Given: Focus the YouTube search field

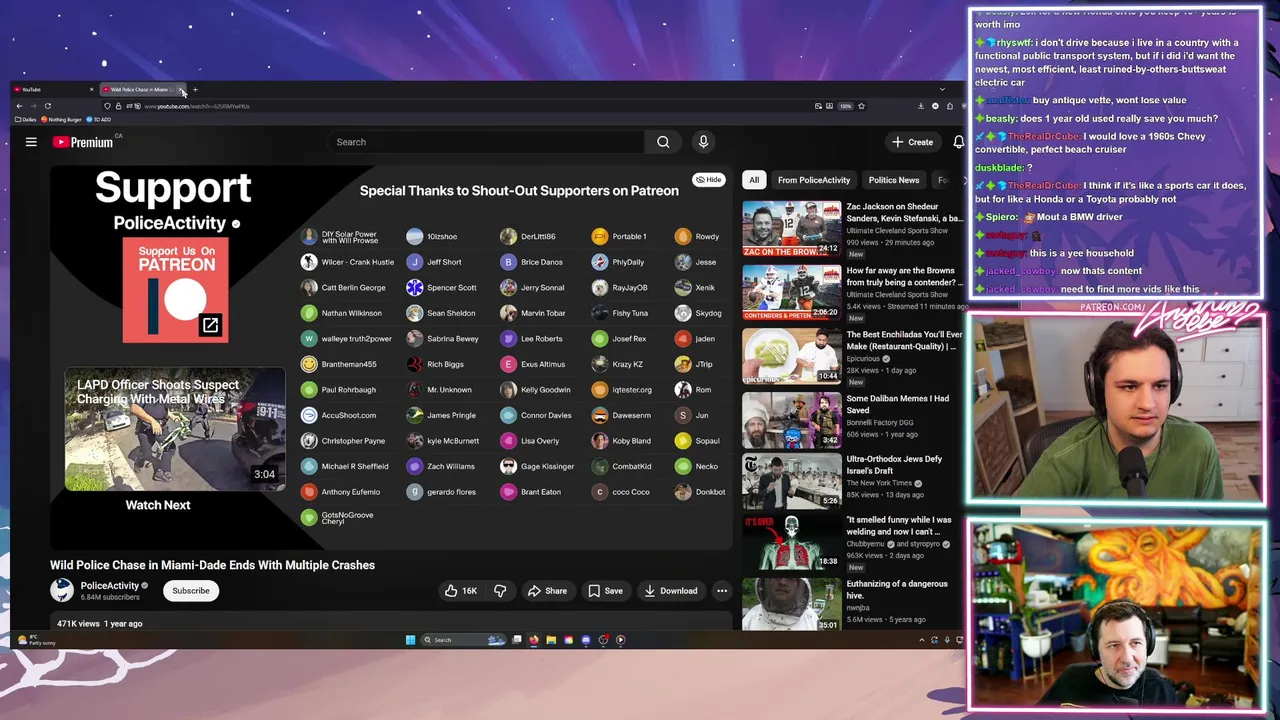Looking at the screenshot, I should [x=487, y=142].
